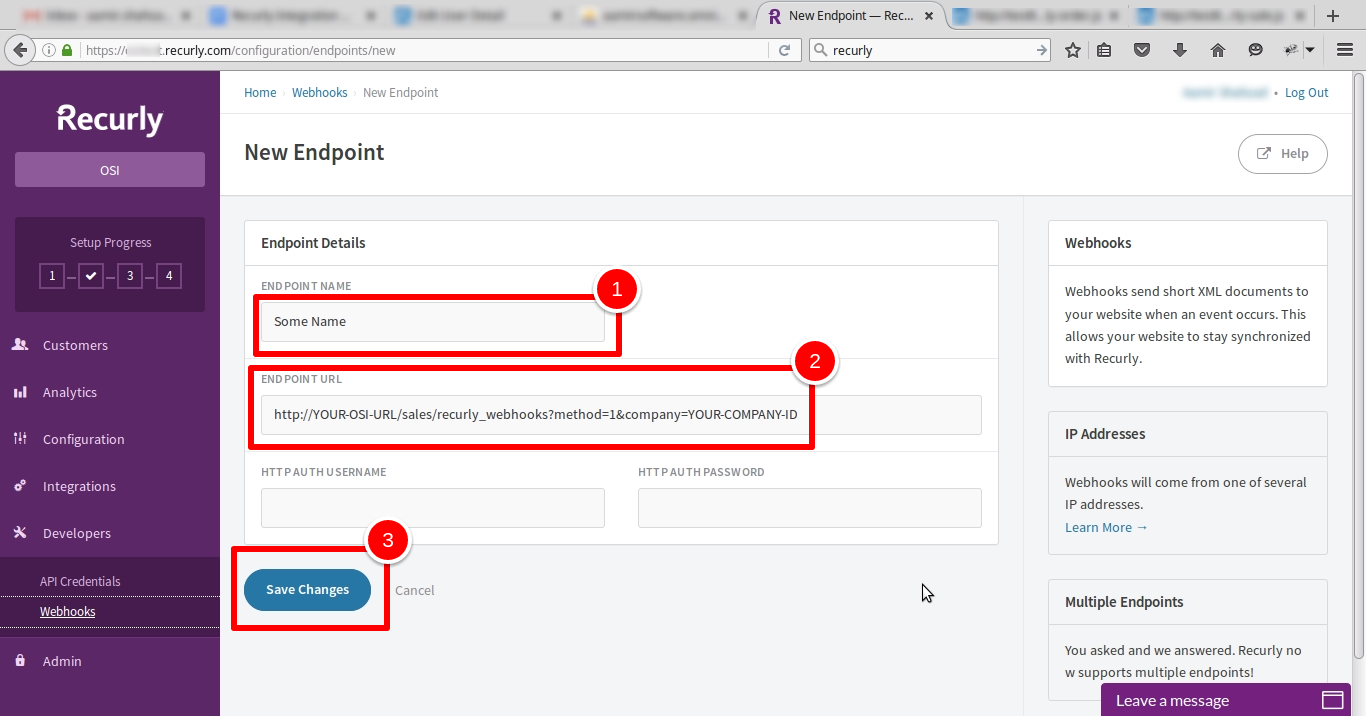The width and height of the screenshot is (1366, 716).
Task: Click the chat window icon on Leave a message
Action: pos(1333,700)
